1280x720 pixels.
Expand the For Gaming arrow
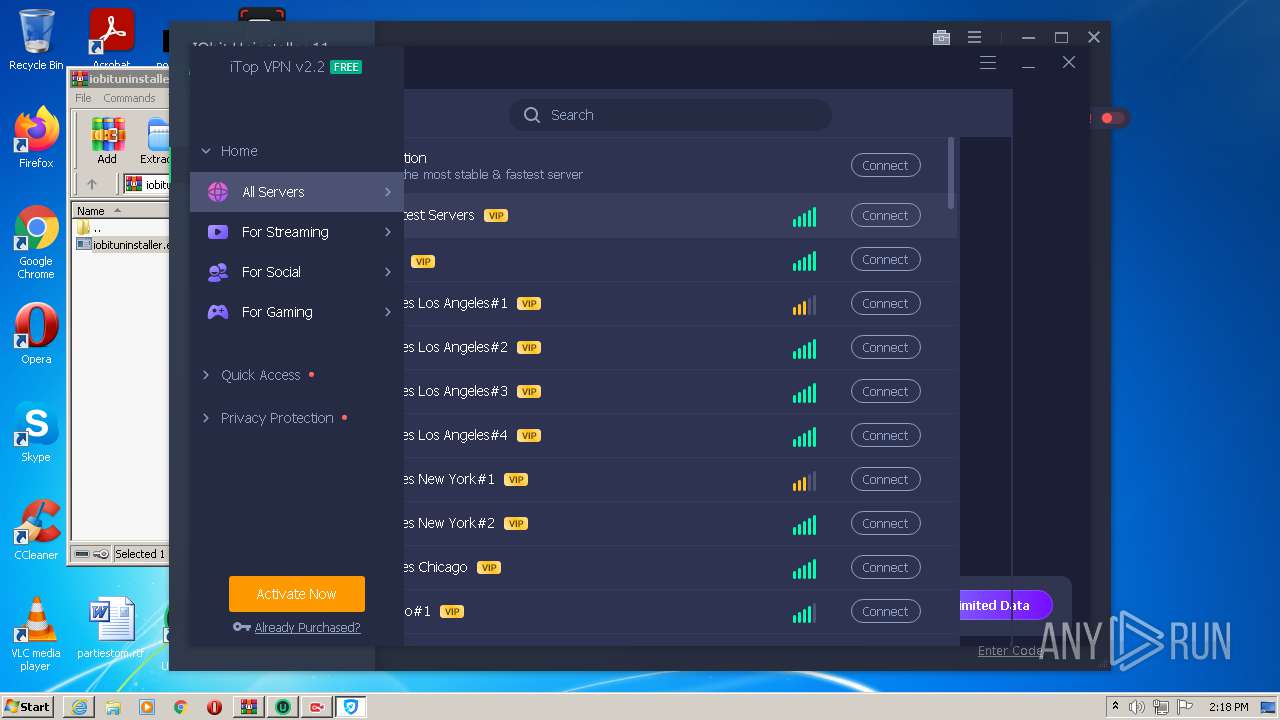[x=388, y=312]
